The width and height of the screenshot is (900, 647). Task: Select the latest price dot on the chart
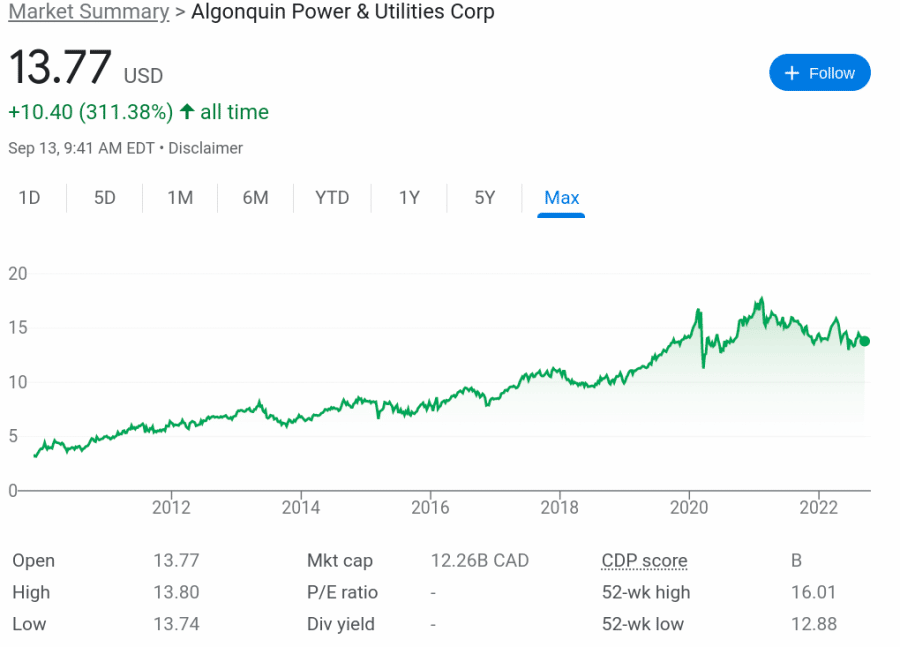point(866,341)
